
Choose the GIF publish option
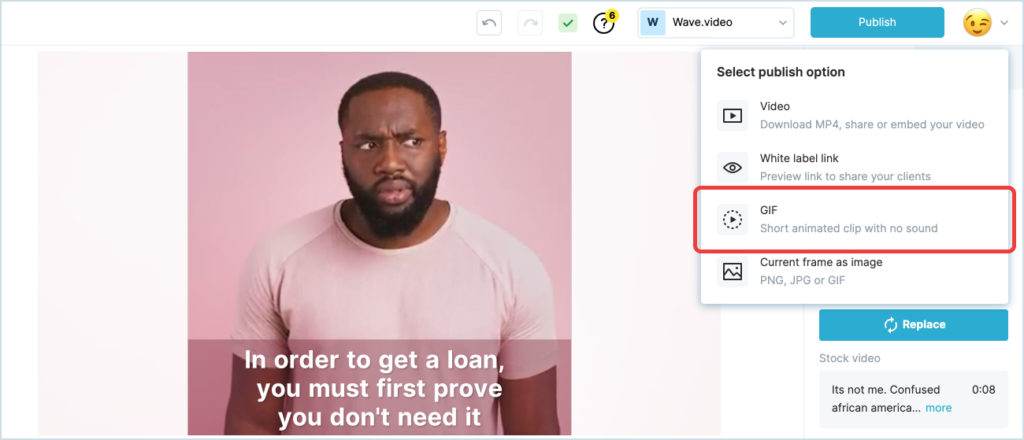855,219
